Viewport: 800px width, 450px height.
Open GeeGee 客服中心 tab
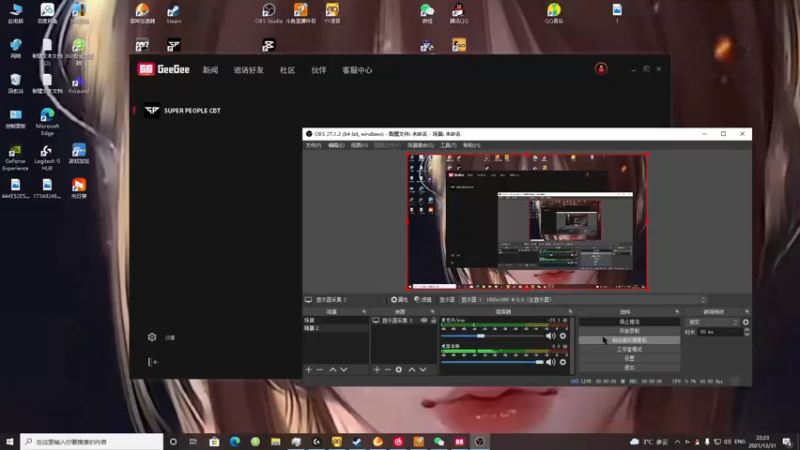pos(357,70)
